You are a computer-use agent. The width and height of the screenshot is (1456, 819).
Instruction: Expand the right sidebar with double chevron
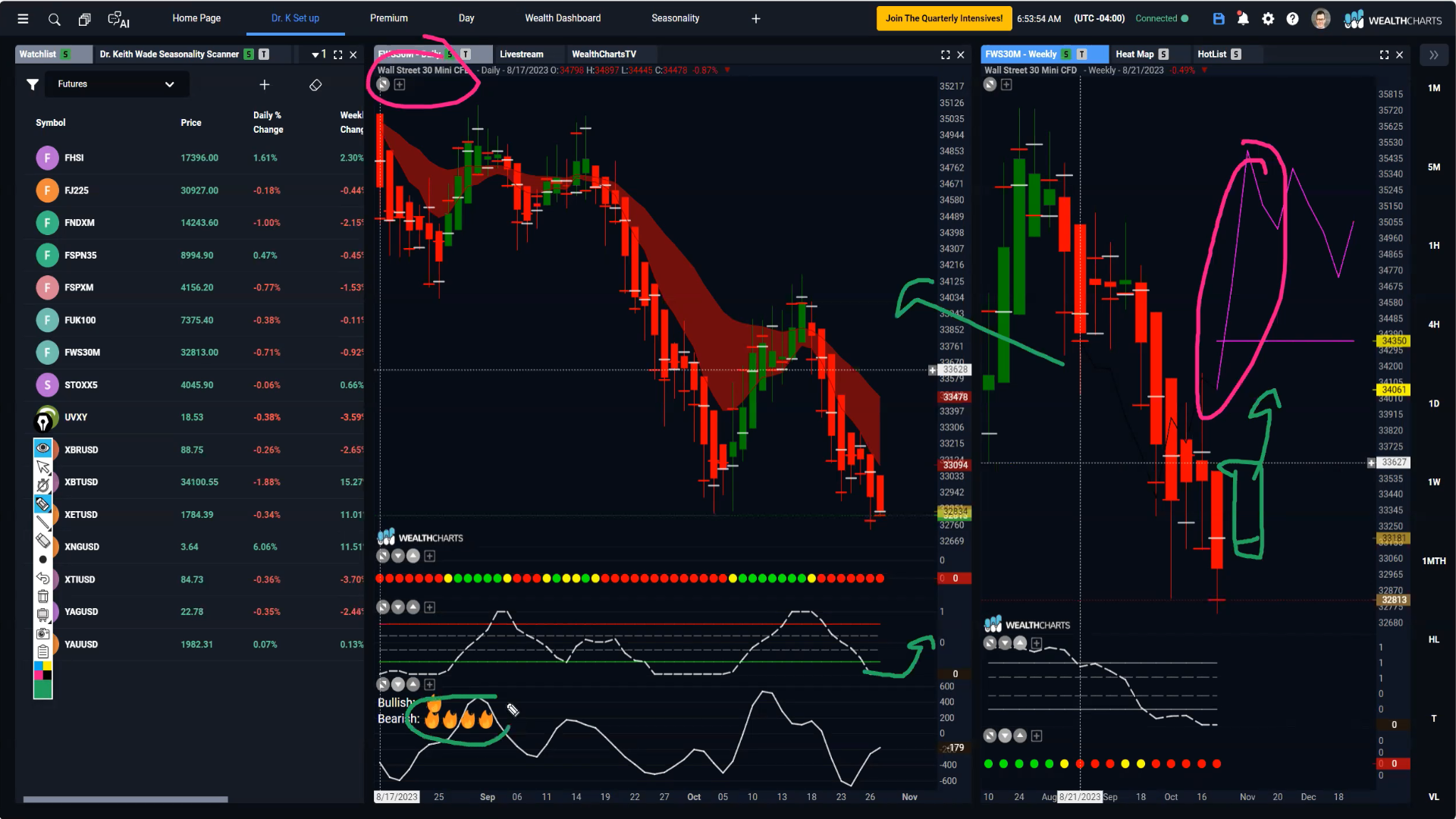(x=1433, y=55)
